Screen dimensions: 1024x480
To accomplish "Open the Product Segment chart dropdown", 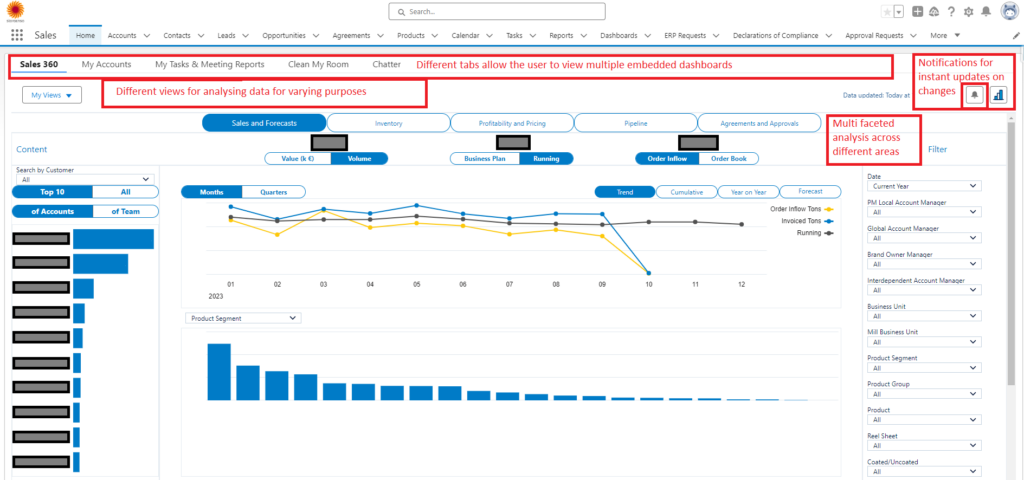I will tap(244, 318).
